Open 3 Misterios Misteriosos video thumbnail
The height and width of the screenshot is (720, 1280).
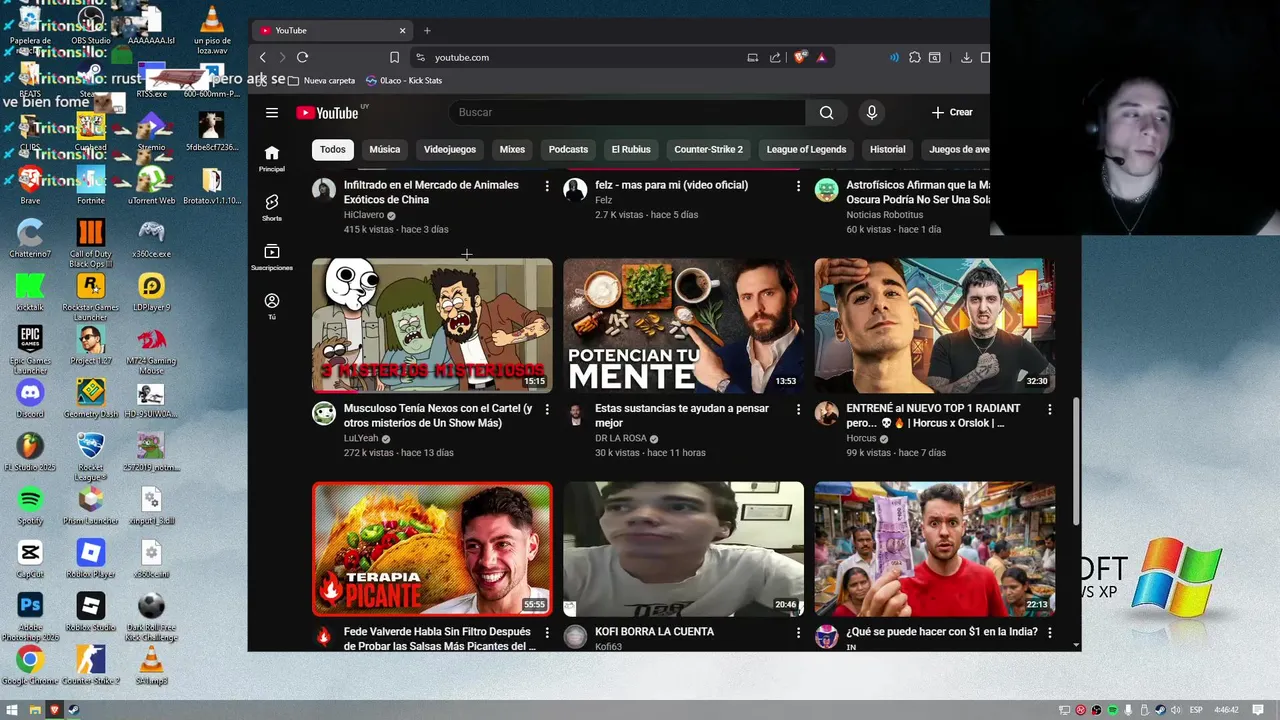tap(432, 325)
